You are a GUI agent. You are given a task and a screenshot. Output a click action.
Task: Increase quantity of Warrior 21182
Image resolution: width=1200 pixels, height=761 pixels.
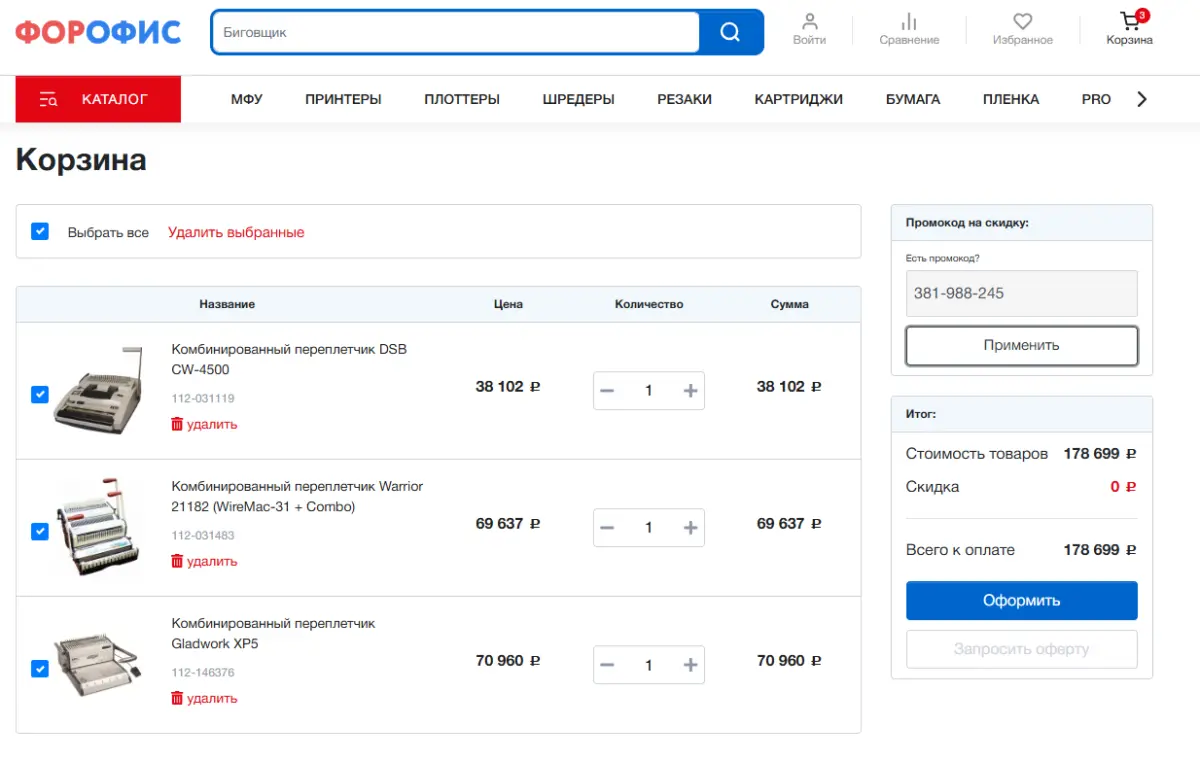point(690,528)
